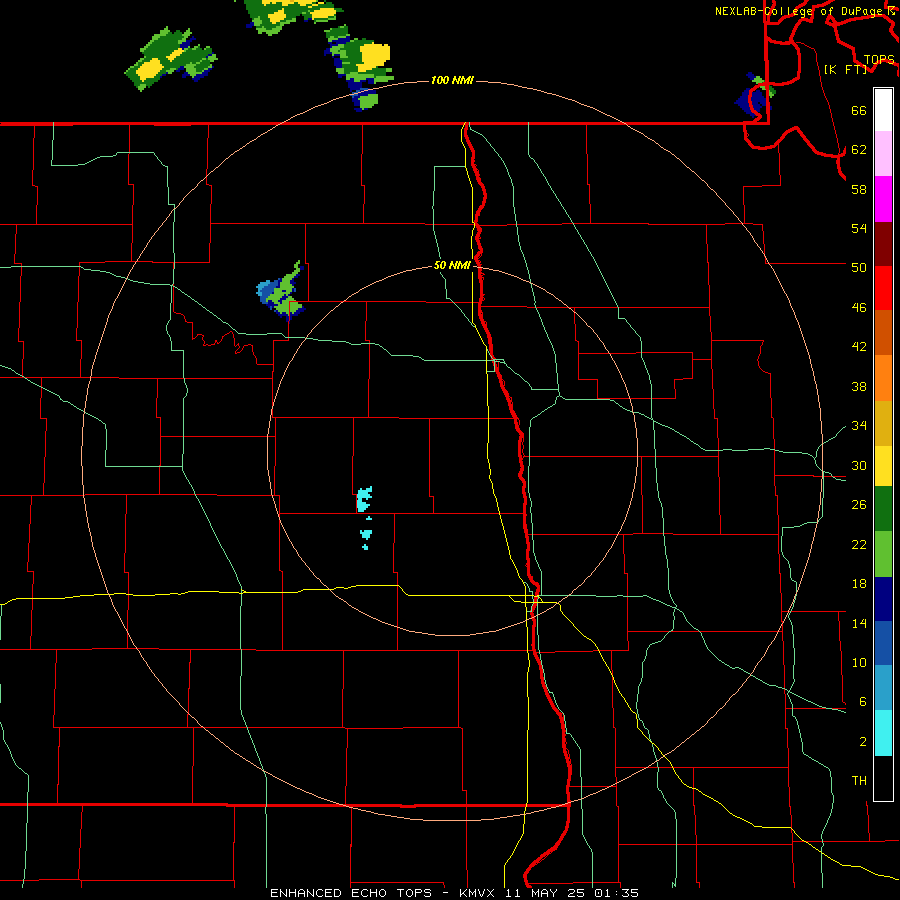The image size is (900, 900).
Task: Click the light pink legend swatch
Action: (883, 154)
